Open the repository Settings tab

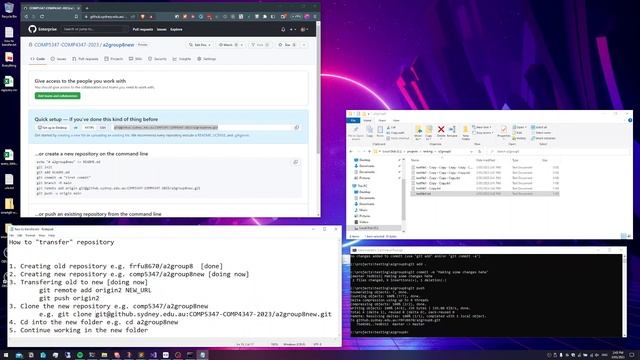pos(206,59)
